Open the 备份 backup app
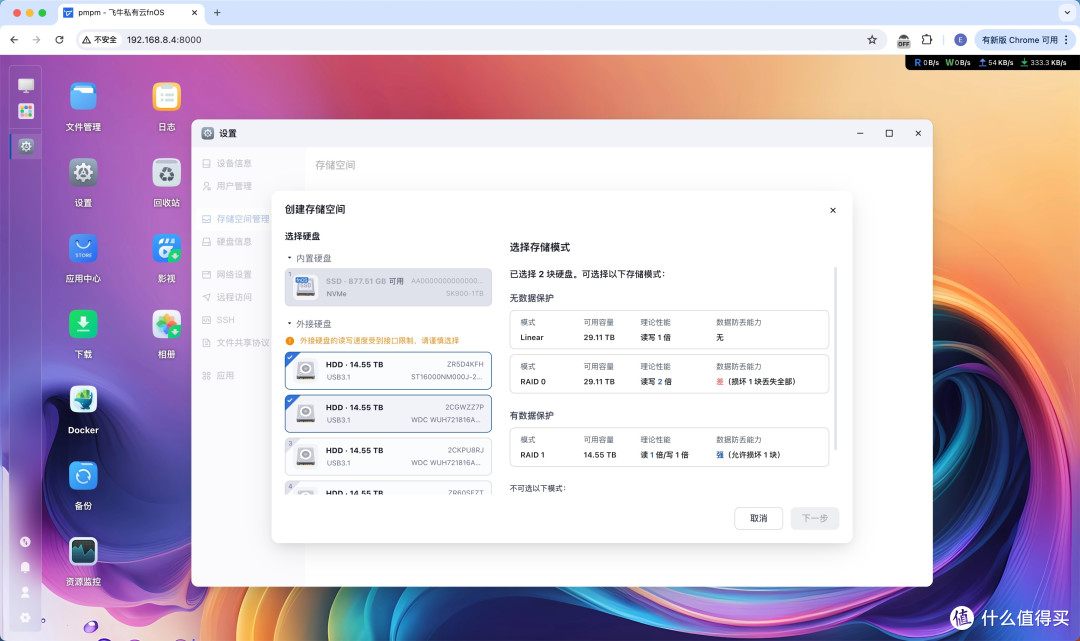This screenshot has height=641, width=1080. coord(83,476)
